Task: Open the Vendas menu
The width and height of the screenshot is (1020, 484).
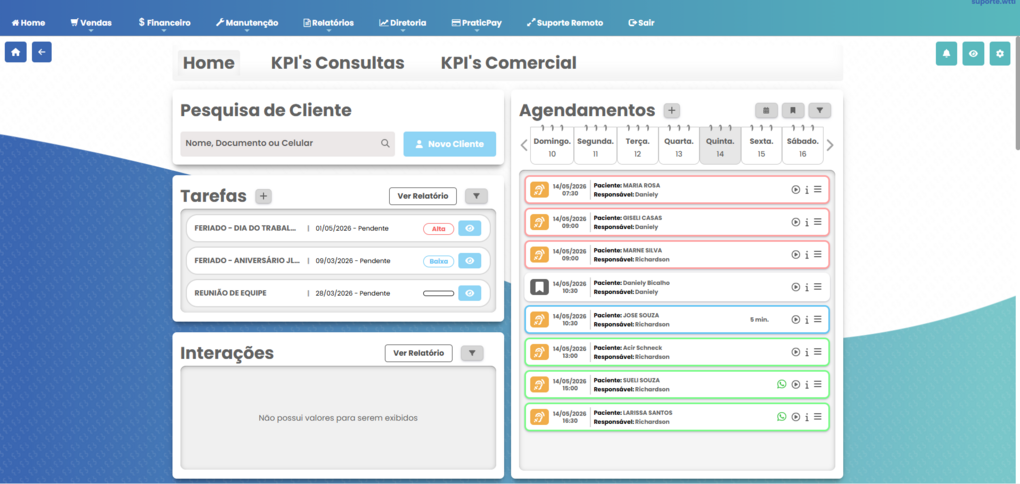Action: coord(91,23)
